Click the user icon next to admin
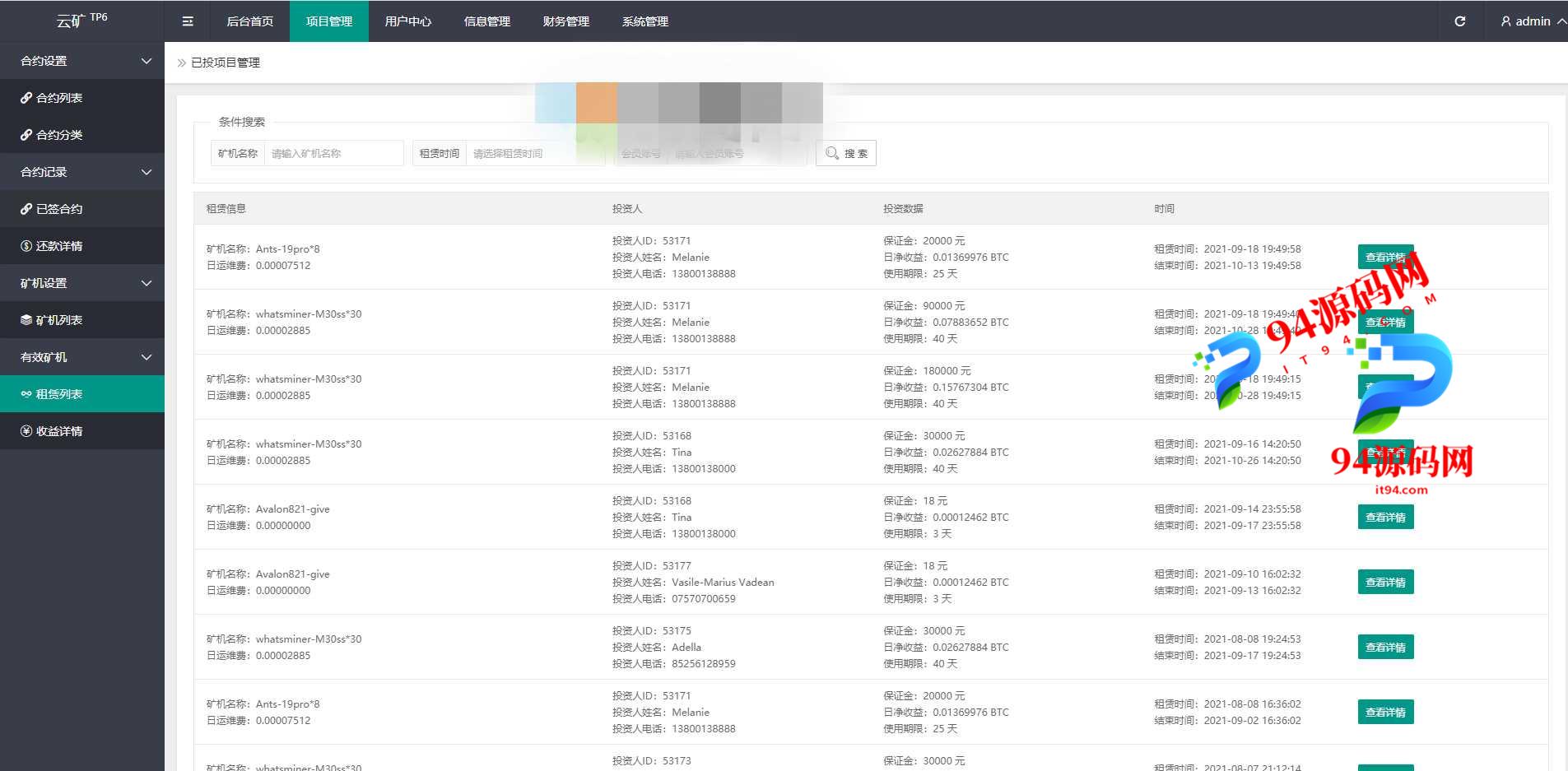The image size is (1568, 771). pos(1506,21)
